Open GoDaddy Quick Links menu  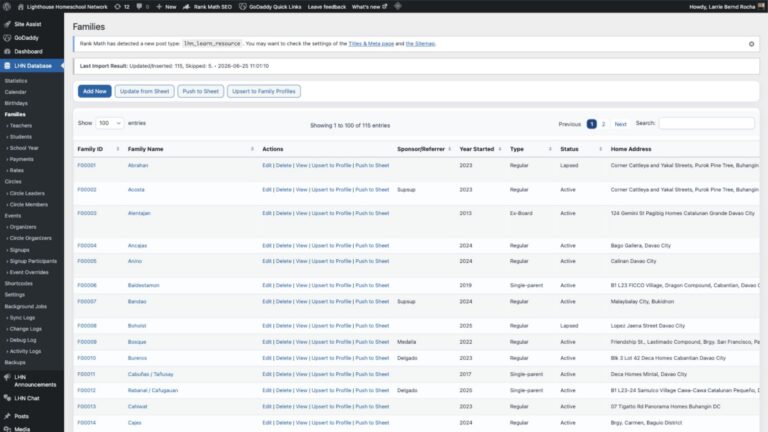pyautogui.click(x=270, y=7)
